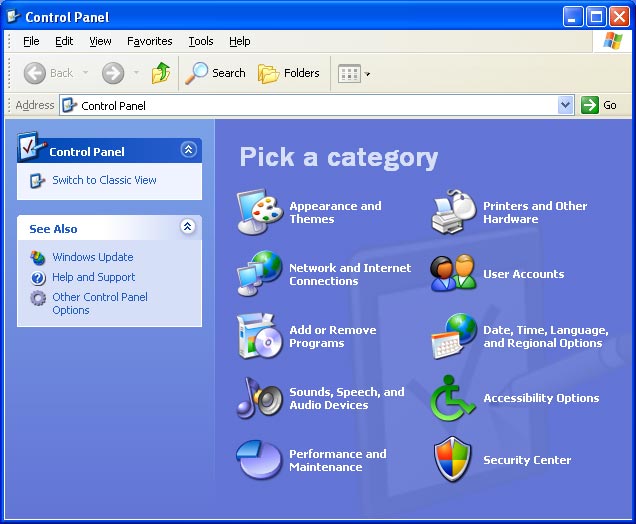Click the Windows Update globe icon
This screenshot has width=636, height=524.
pyautogui.click(x=38, y=258)
